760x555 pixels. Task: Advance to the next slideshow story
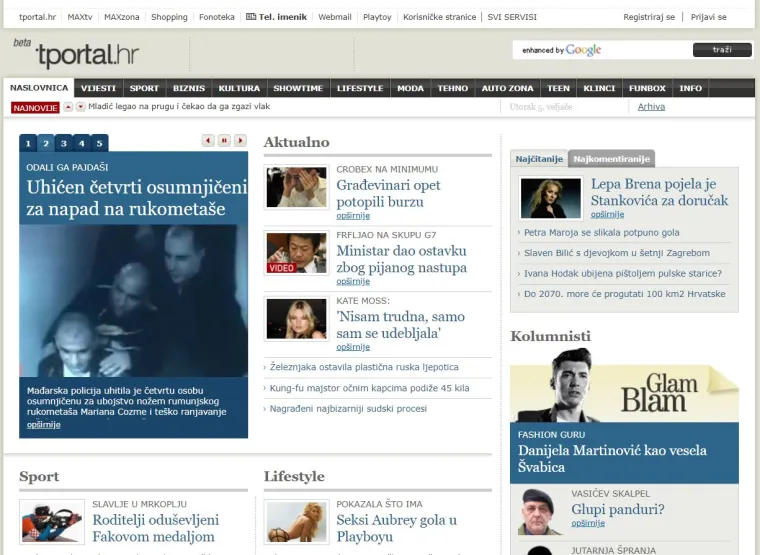point(240,141)
